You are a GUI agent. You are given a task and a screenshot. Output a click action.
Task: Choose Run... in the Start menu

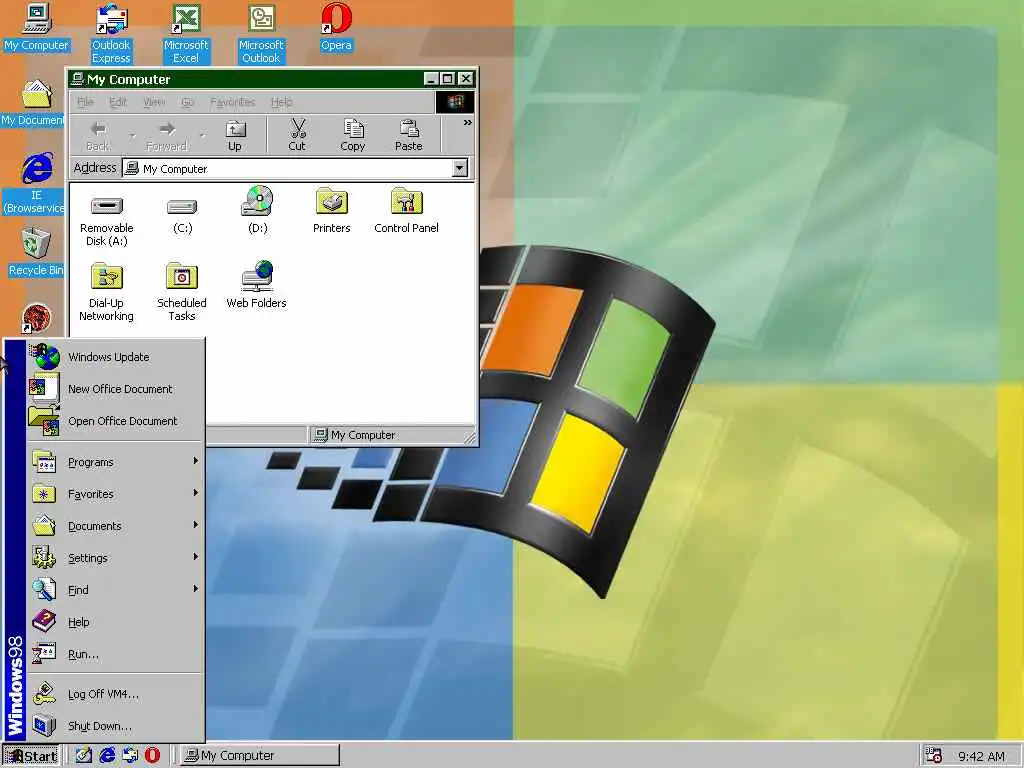(x=116, y=654)
